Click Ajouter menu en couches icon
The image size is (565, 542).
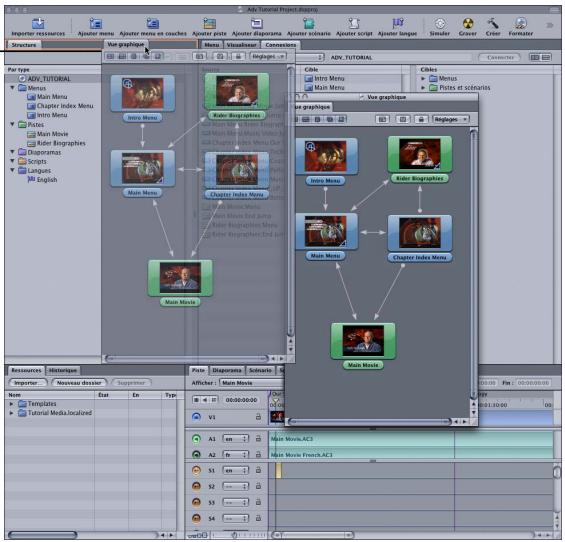pyautogui.click(x=153, y=23)
